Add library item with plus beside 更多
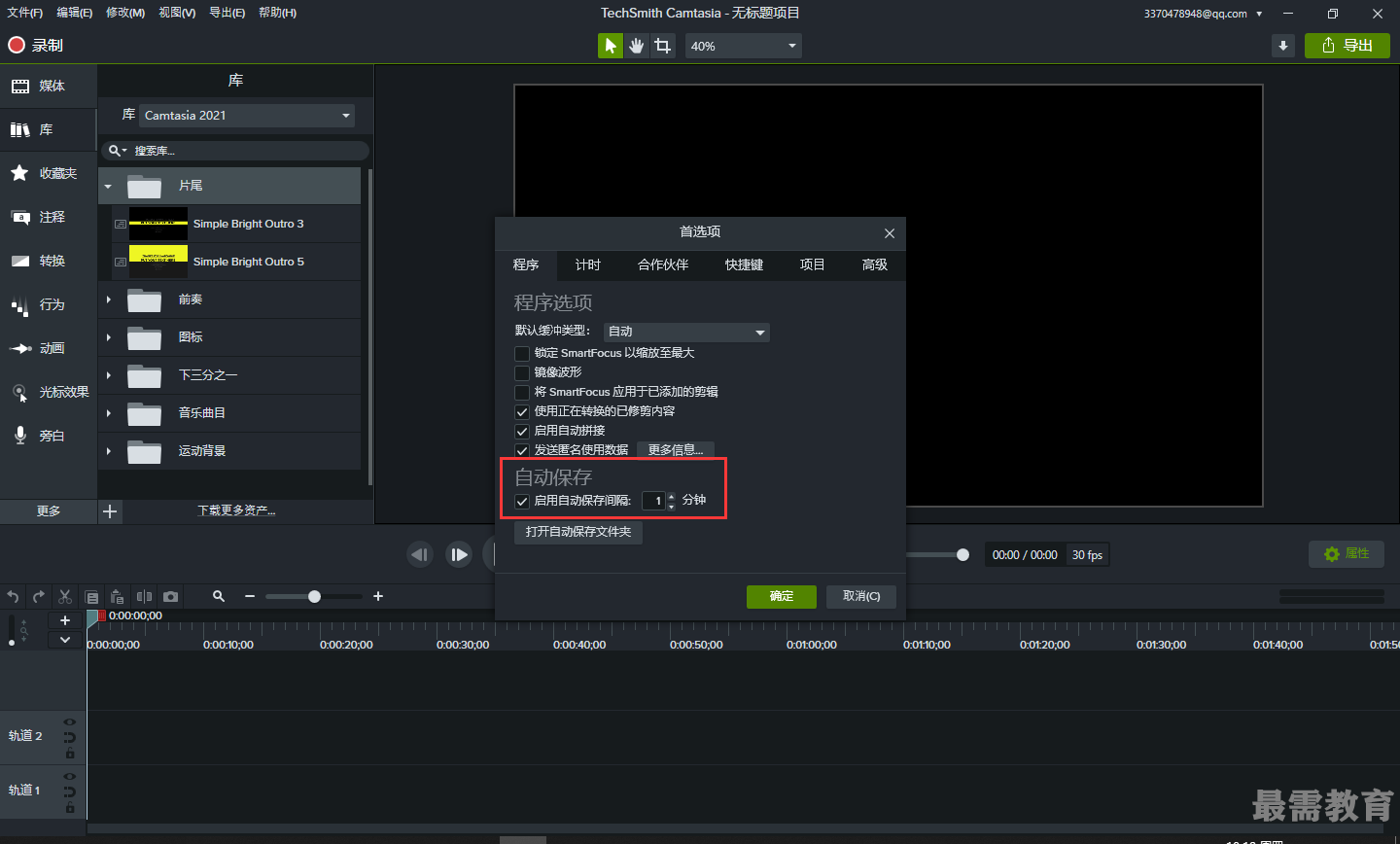The height and width of the screenshot is (844, 1400). pyautogui.click(x=110, y=511)
